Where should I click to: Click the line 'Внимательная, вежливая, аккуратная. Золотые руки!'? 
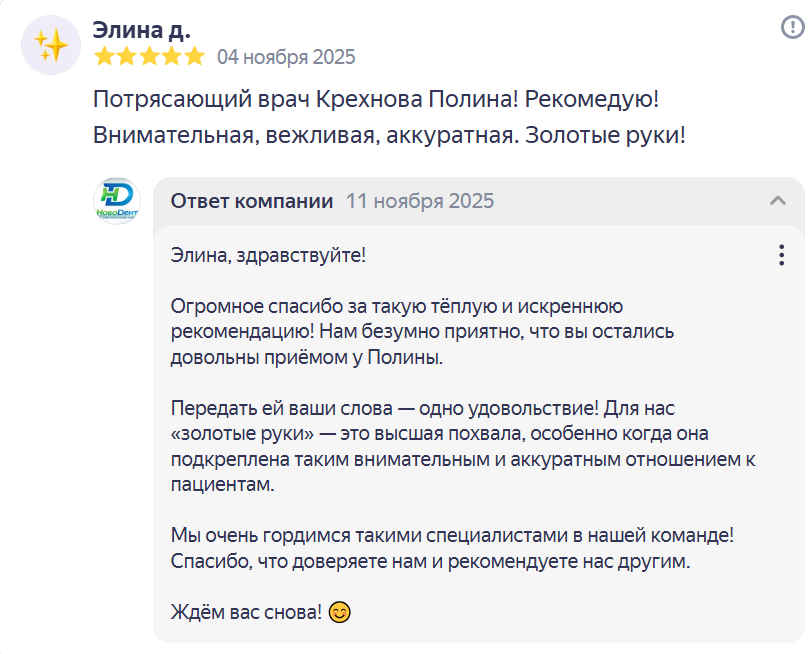point(389,134)
